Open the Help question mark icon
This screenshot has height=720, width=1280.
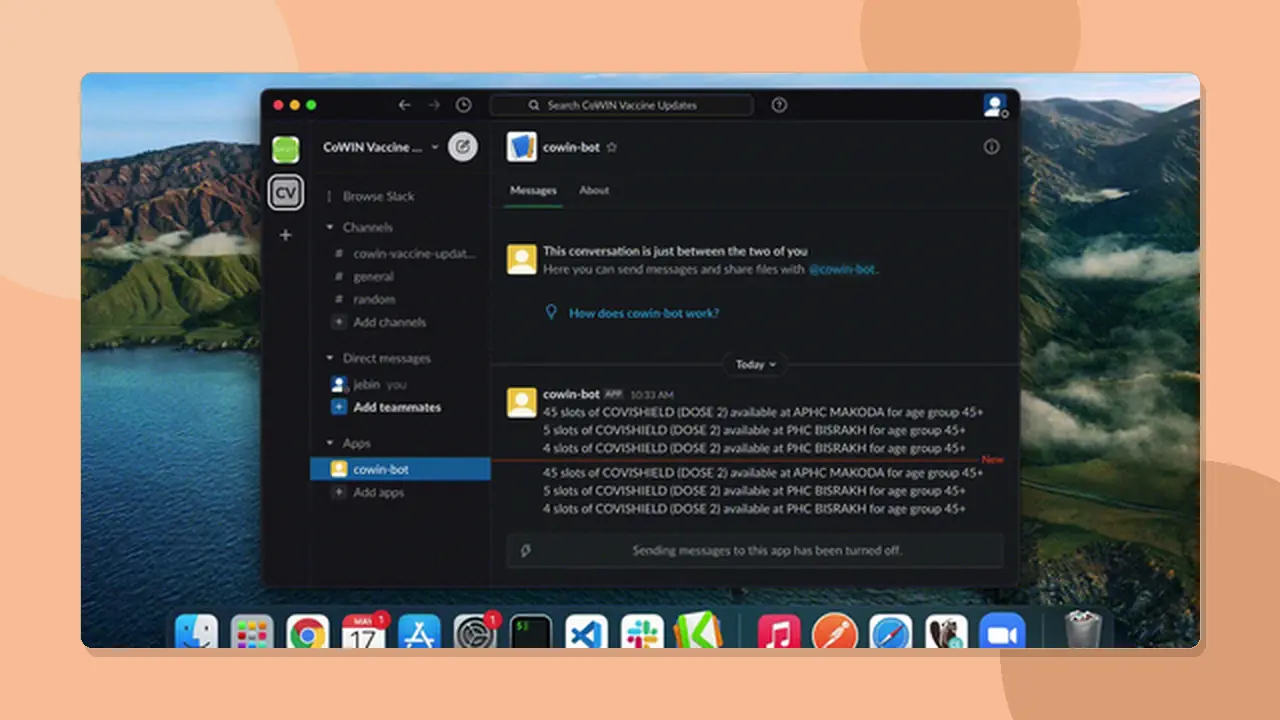tap(779, 105)
